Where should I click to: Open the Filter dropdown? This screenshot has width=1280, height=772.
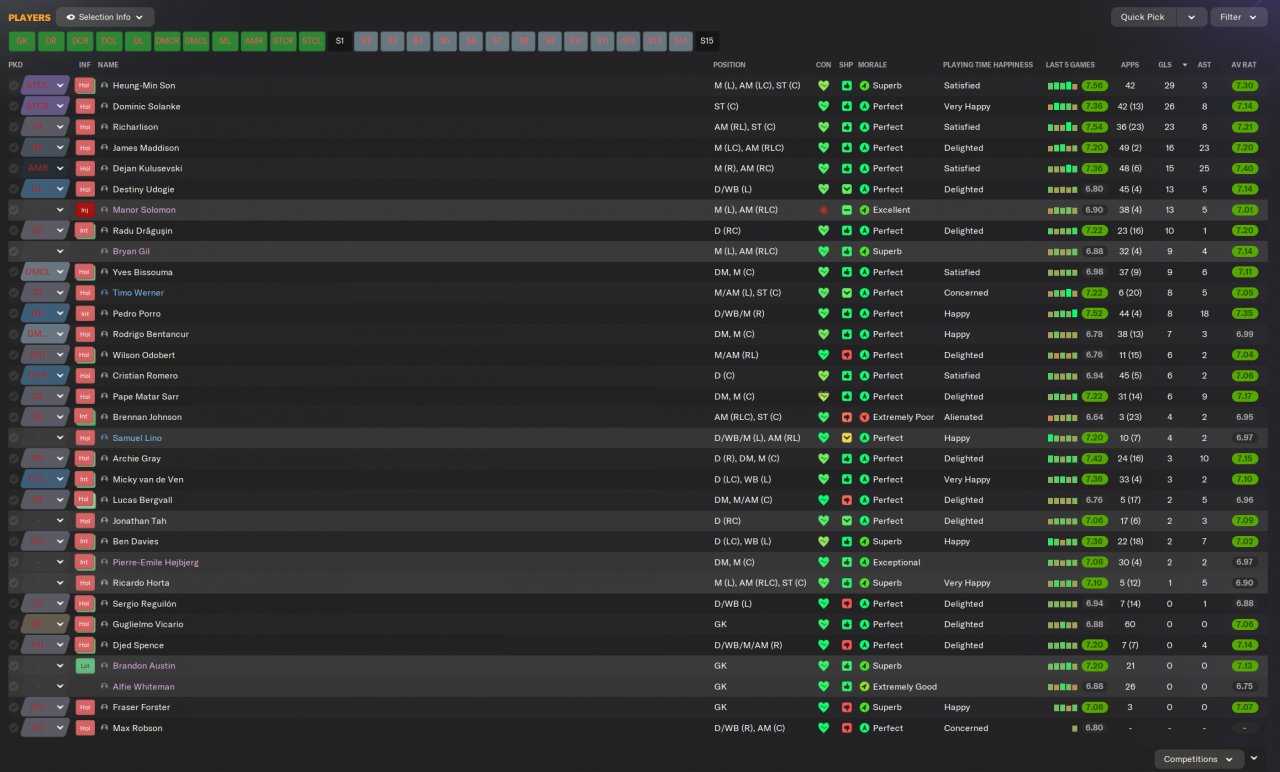tap(1238, 17)
